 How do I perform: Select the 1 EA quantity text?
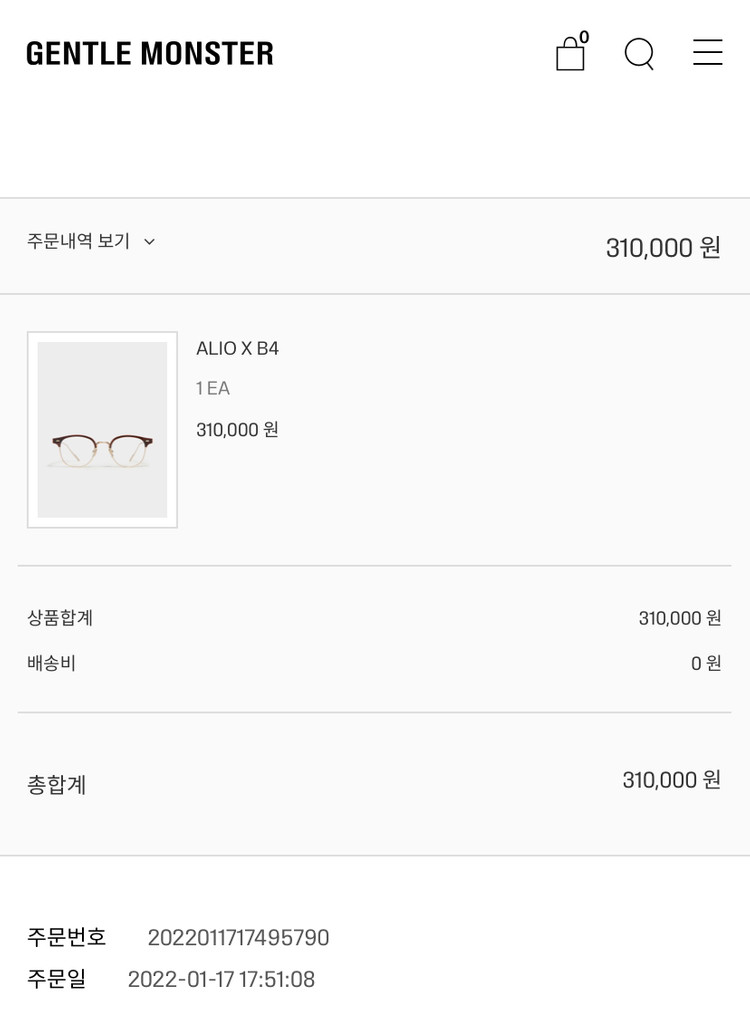pyautogui.click(x=213, y=389)
